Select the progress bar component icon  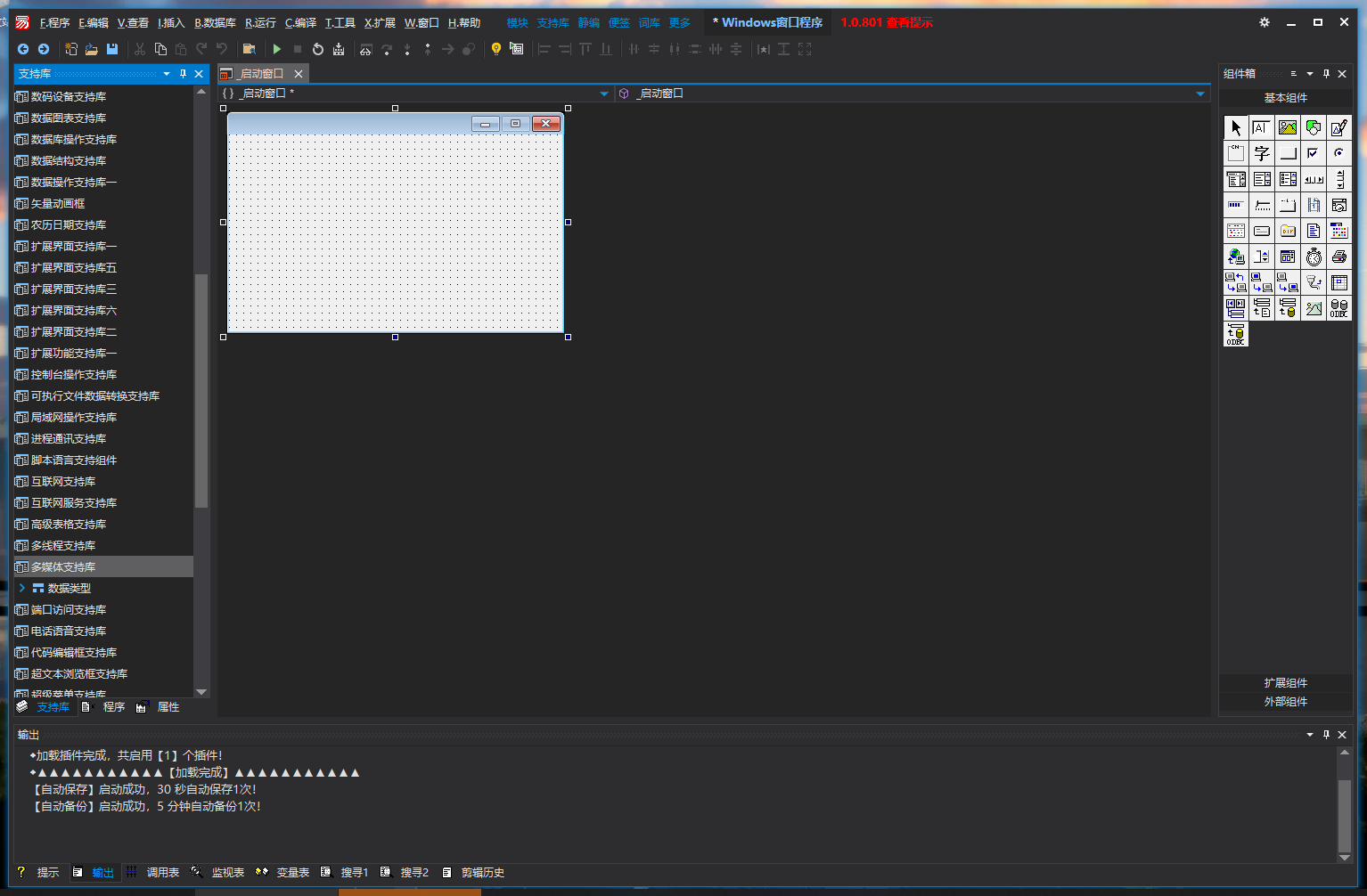(1236, 205)
